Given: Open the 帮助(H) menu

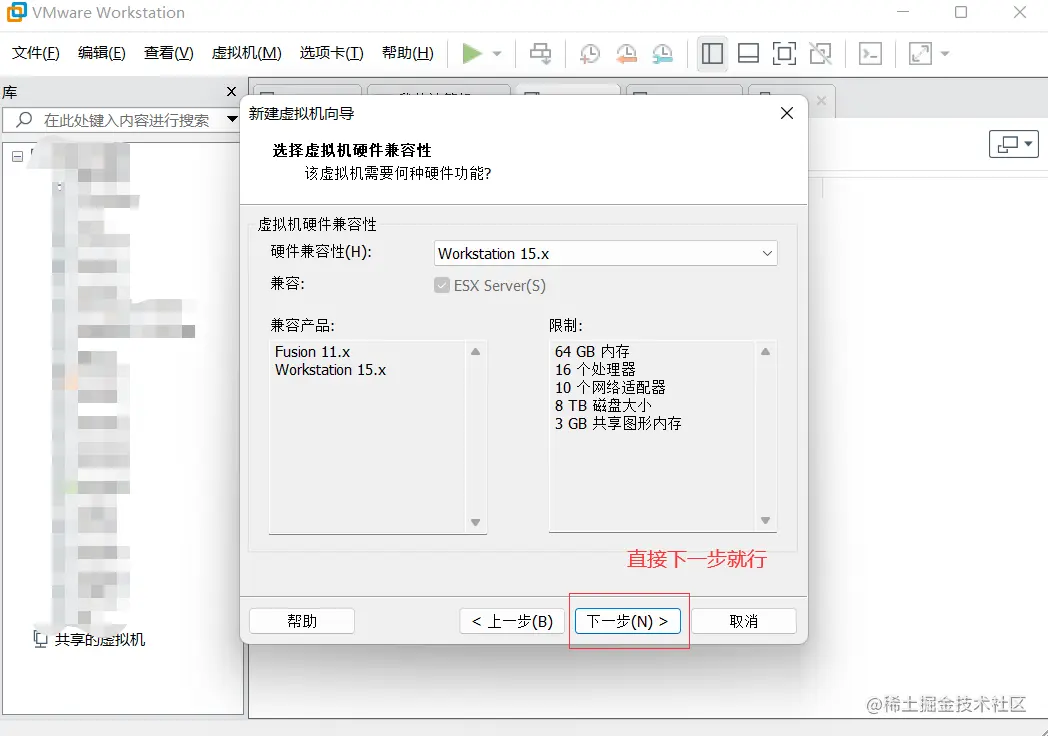Looking at the screenshot, I should point(408,53).
